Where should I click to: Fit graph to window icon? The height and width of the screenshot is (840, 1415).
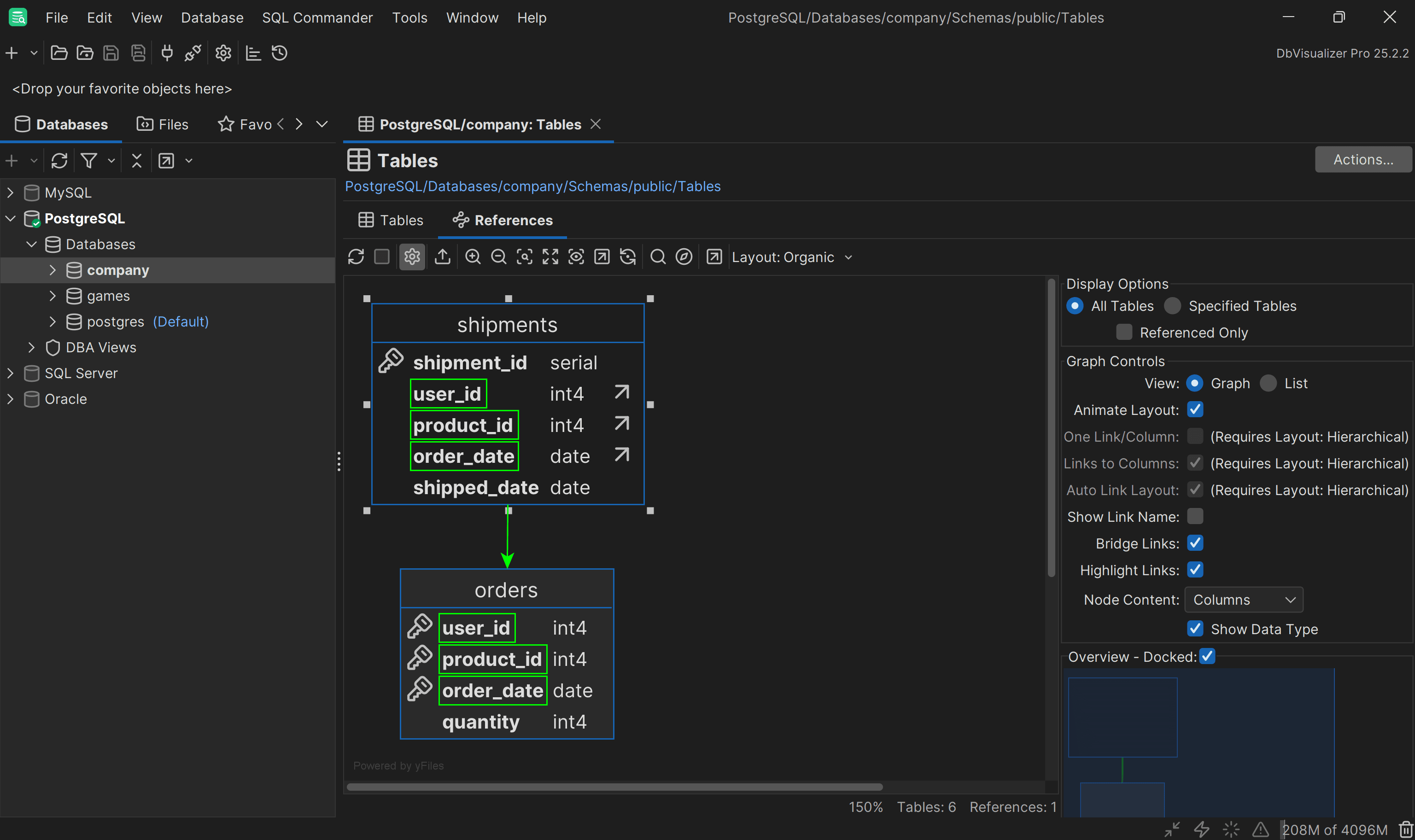550,257
